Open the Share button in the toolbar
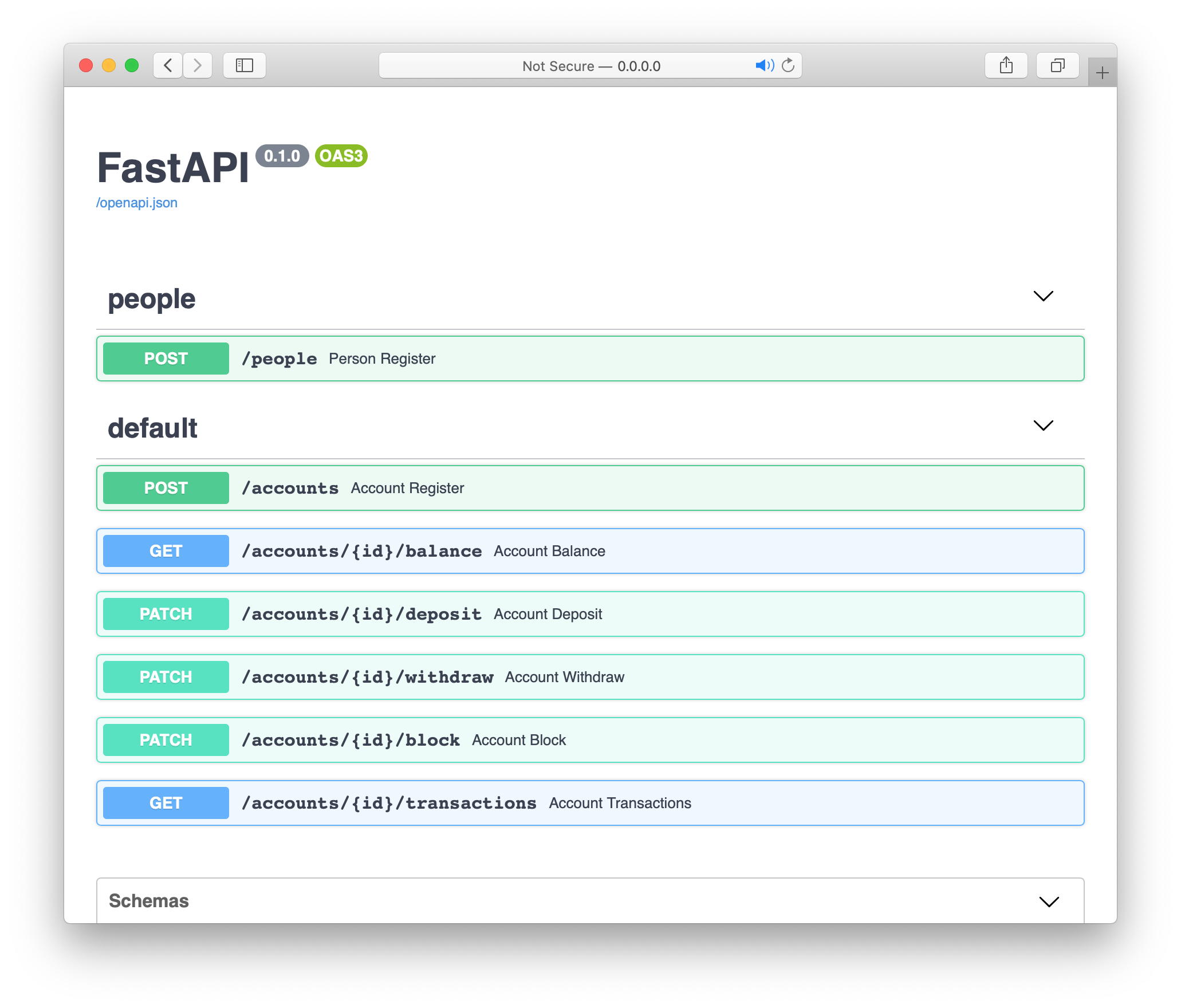1181x1008 pixels. point(1006,65)
